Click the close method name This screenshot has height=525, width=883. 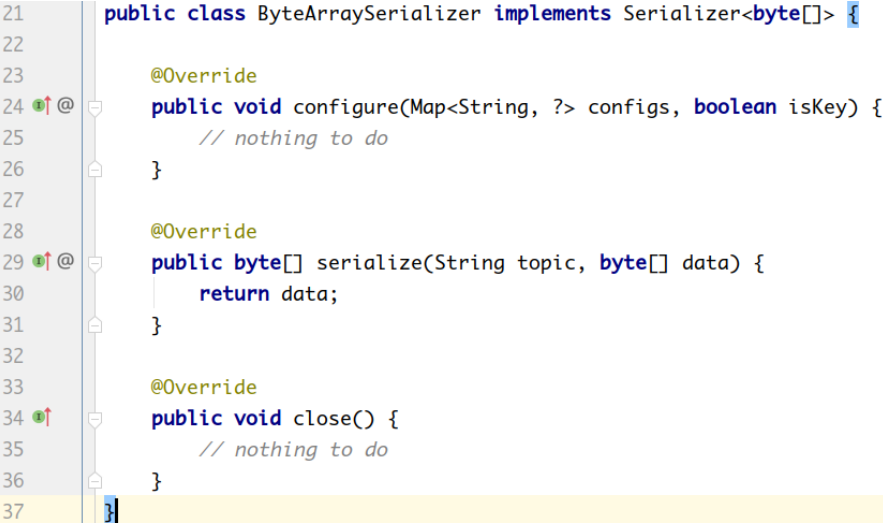click(x=321, y=419)
